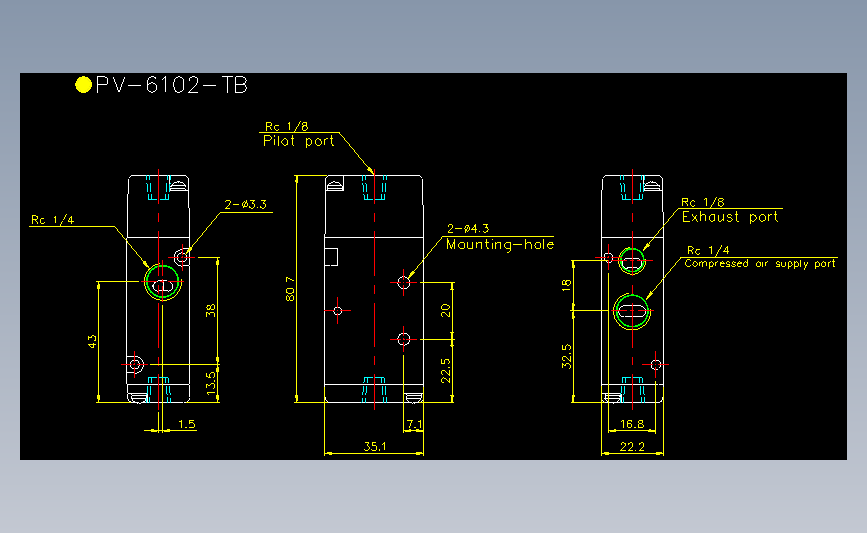
Task: Click the 'Pilot port' label
Action: [x=299, y=141]
